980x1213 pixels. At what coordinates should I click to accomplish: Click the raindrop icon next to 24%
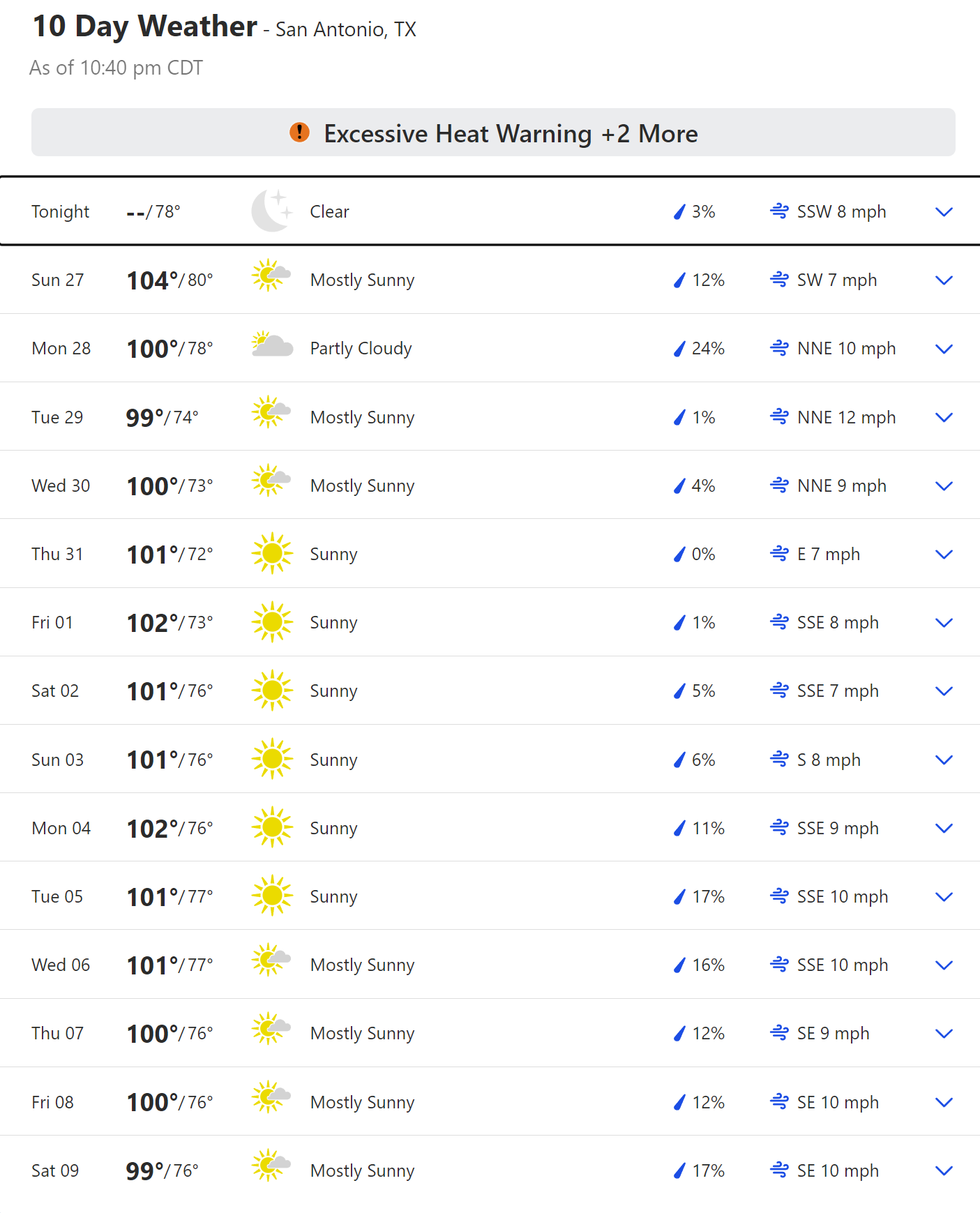click(x=679, y=348)
